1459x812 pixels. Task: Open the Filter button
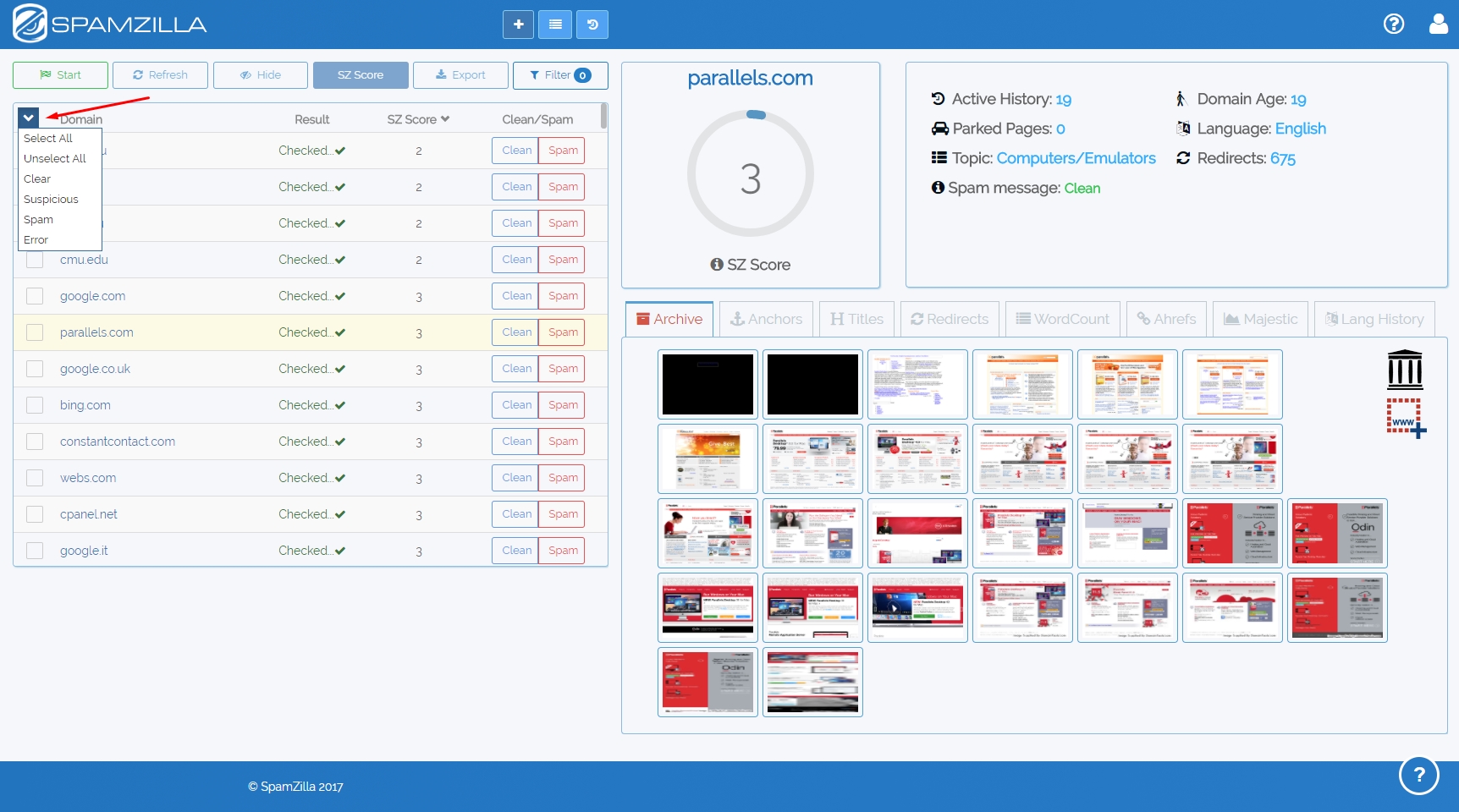coord(560,75)
